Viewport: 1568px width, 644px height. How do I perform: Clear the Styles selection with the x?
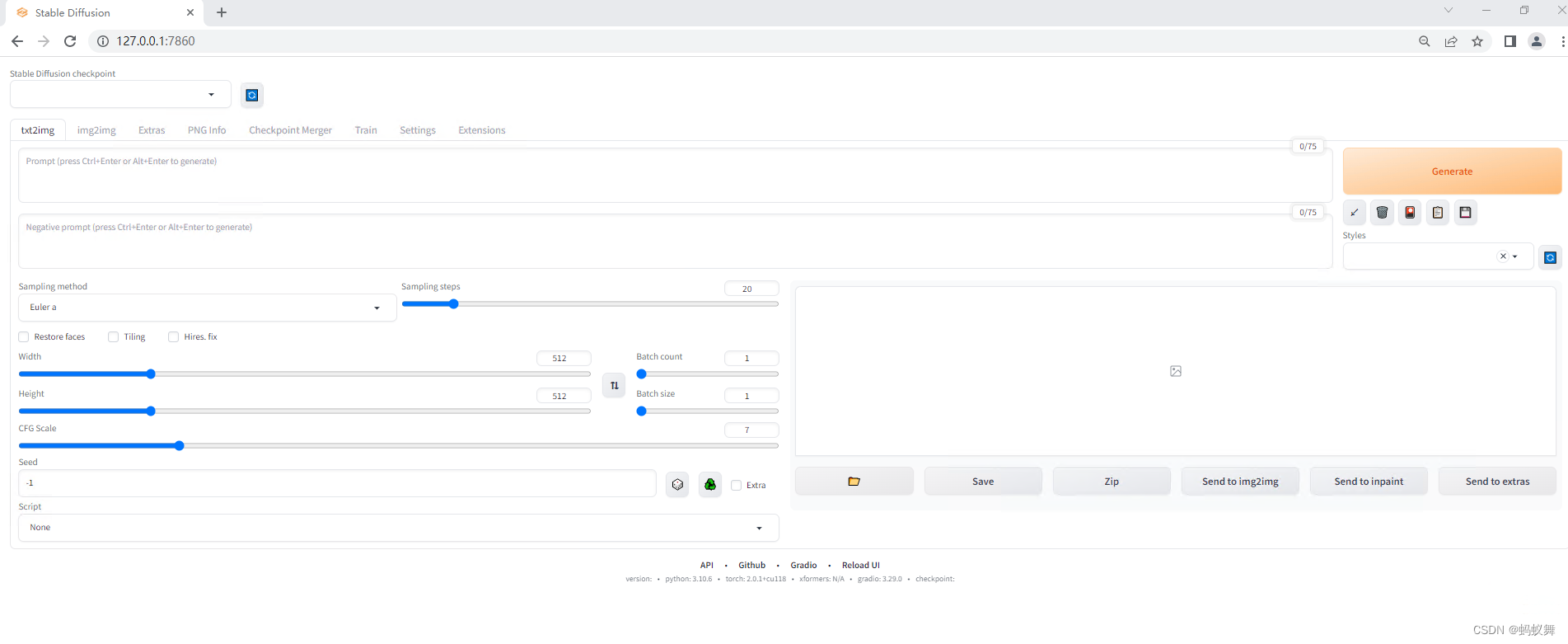pyautogui.click(x=1503, y=256)
